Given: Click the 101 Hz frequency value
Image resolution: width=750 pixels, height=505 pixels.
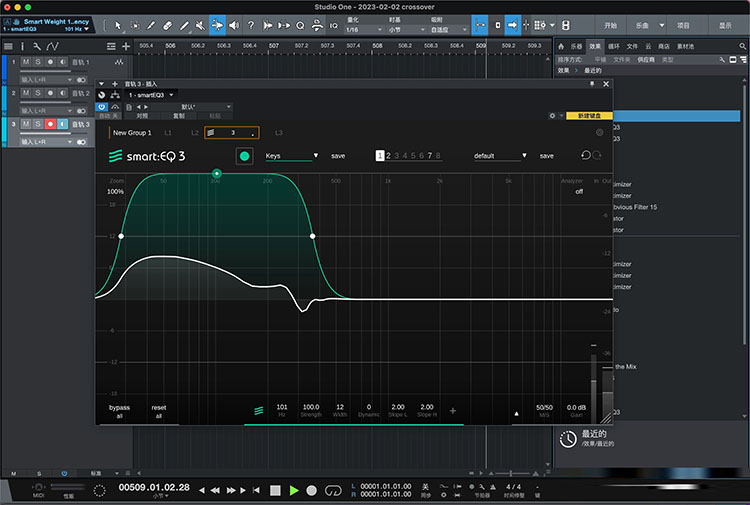Looking at the screenshot, I should tap(282, 407).
